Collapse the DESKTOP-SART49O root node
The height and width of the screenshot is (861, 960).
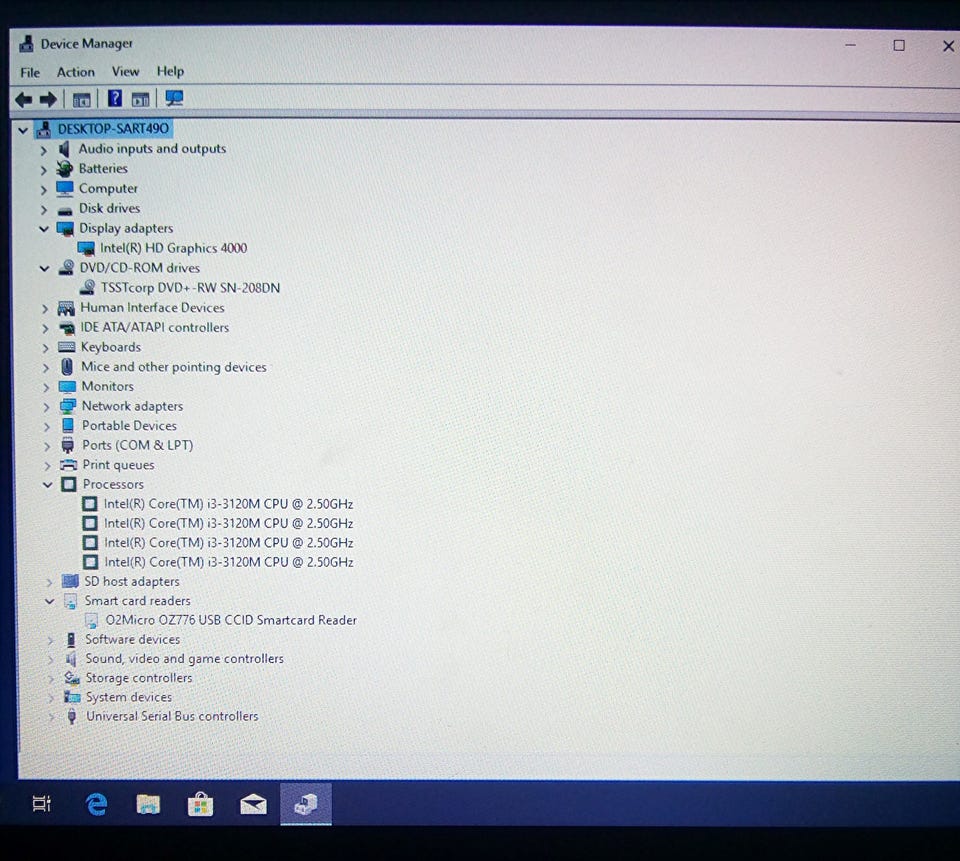point(23,130)
